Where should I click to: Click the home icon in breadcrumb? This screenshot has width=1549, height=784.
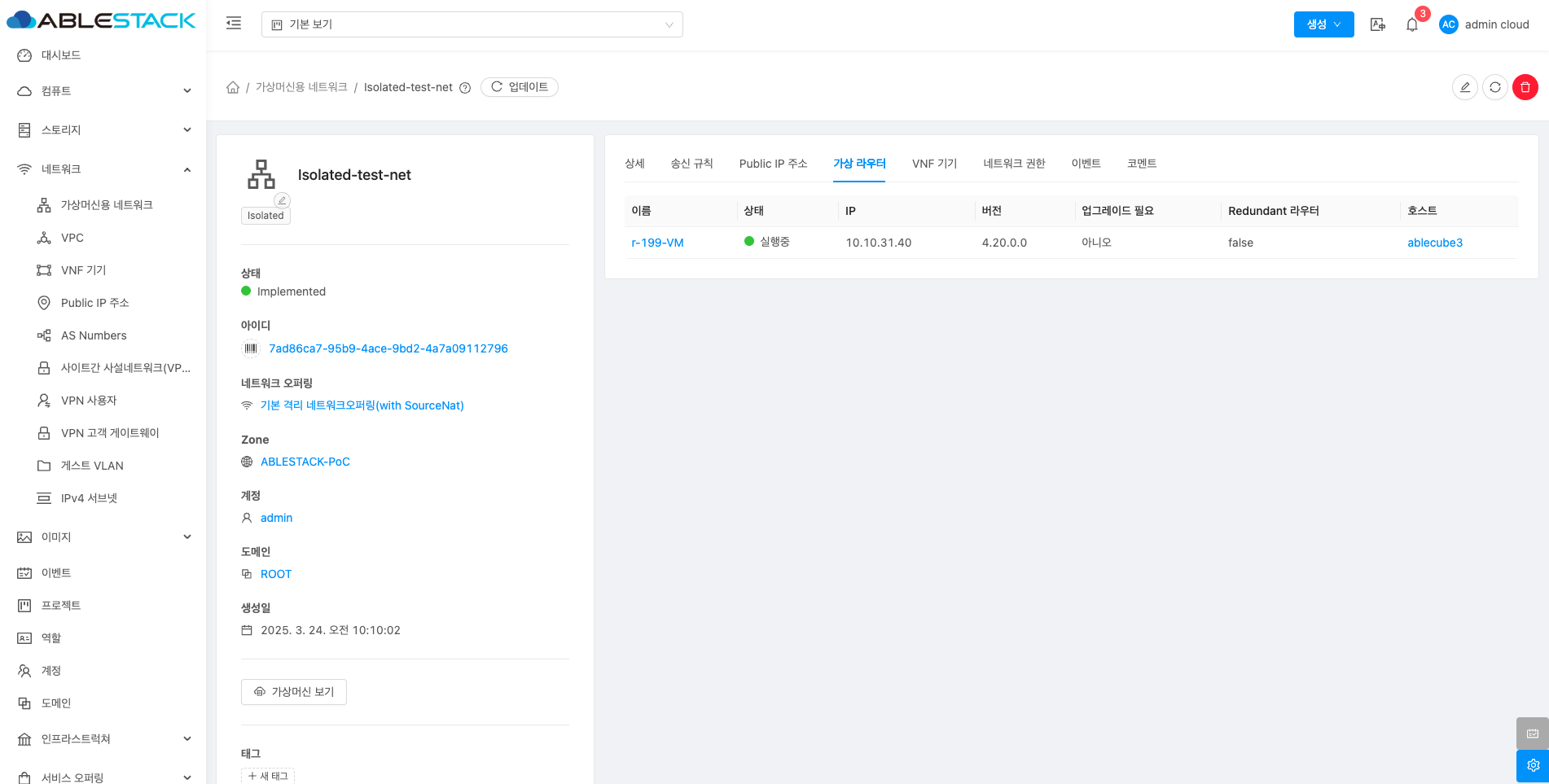[x=233, y=87]
